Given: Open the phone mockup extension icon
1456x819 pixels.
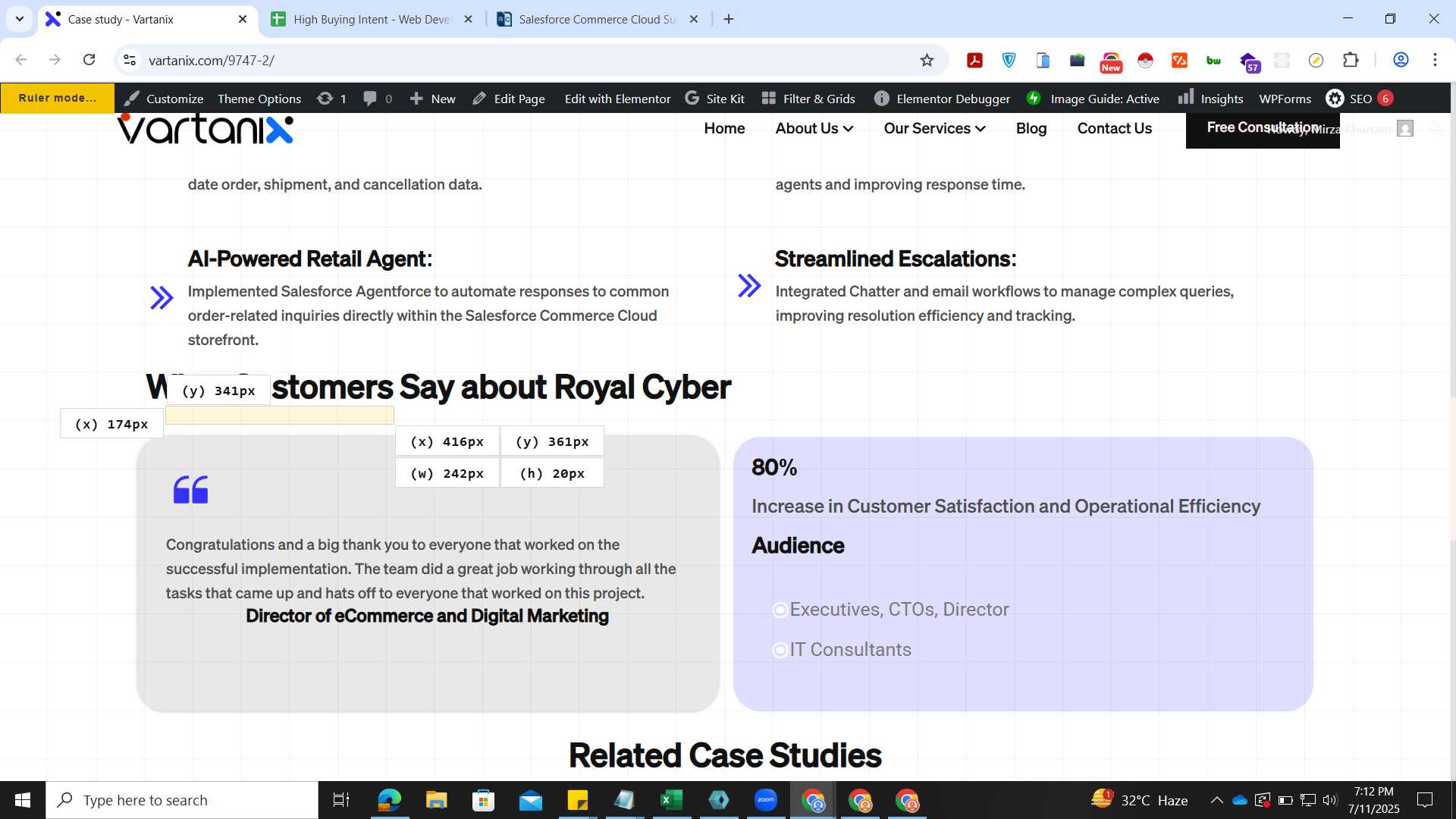Looking at the screenshot, I should [x=1043, y=61].
